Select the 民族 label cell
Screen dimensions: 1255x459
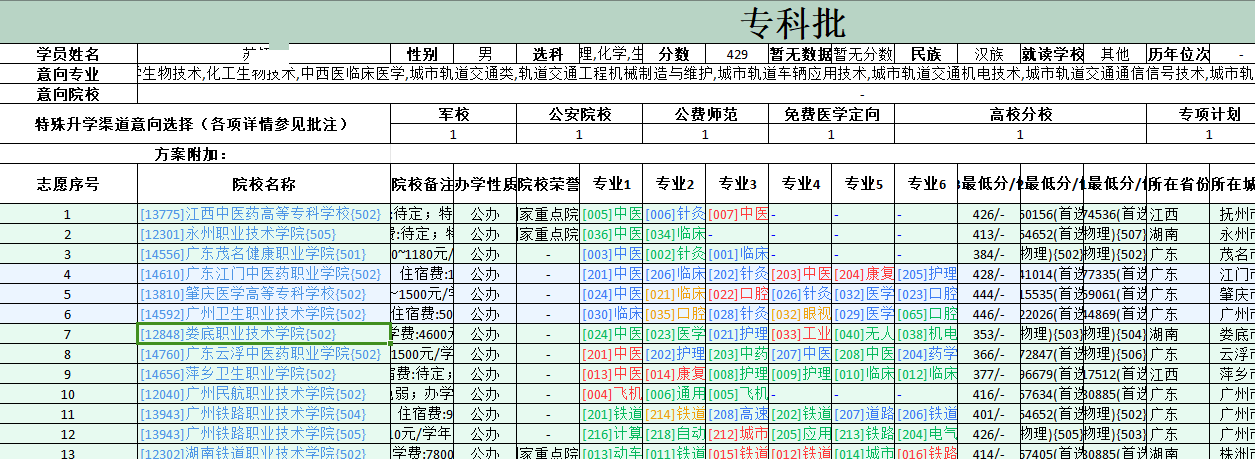coord(926,54)
